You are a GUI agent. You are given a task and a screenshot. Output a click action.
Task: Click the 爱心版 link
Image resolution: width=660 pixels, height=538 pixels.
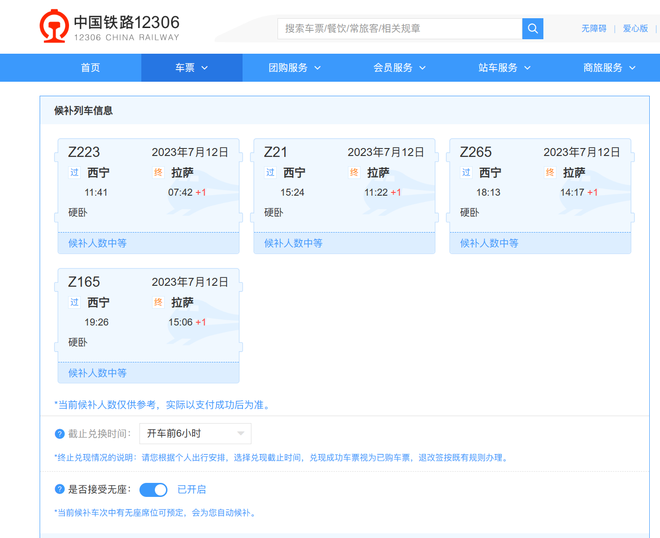point(635,29)
